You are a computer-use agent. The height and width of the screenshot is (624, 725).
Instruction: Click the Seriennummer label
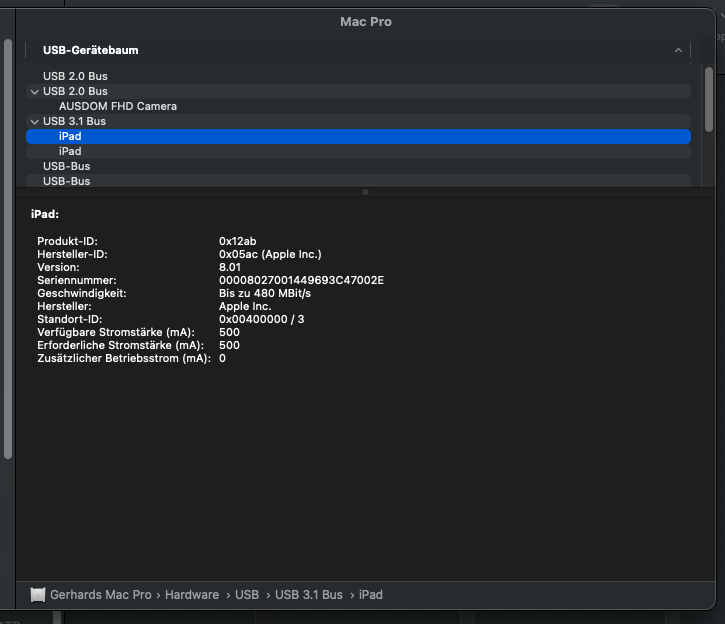point(77,280)
